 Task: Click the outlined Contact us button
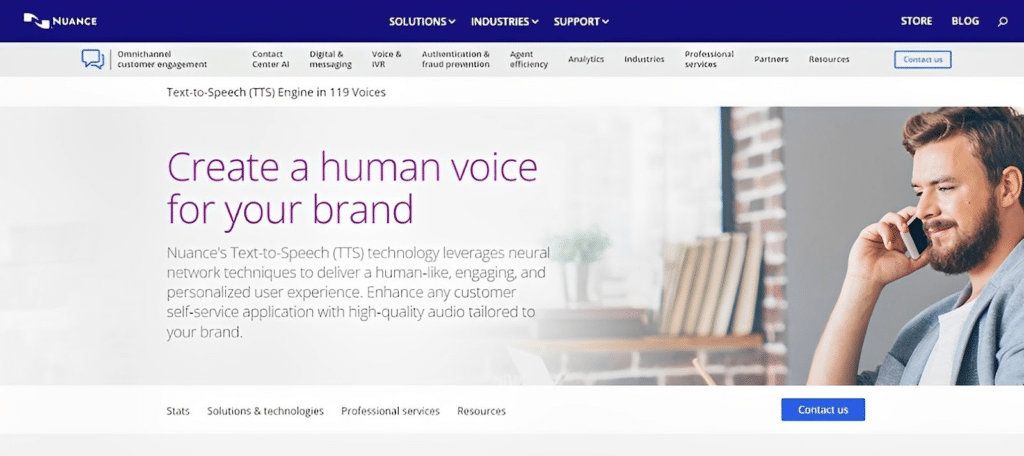pos(923,59)
